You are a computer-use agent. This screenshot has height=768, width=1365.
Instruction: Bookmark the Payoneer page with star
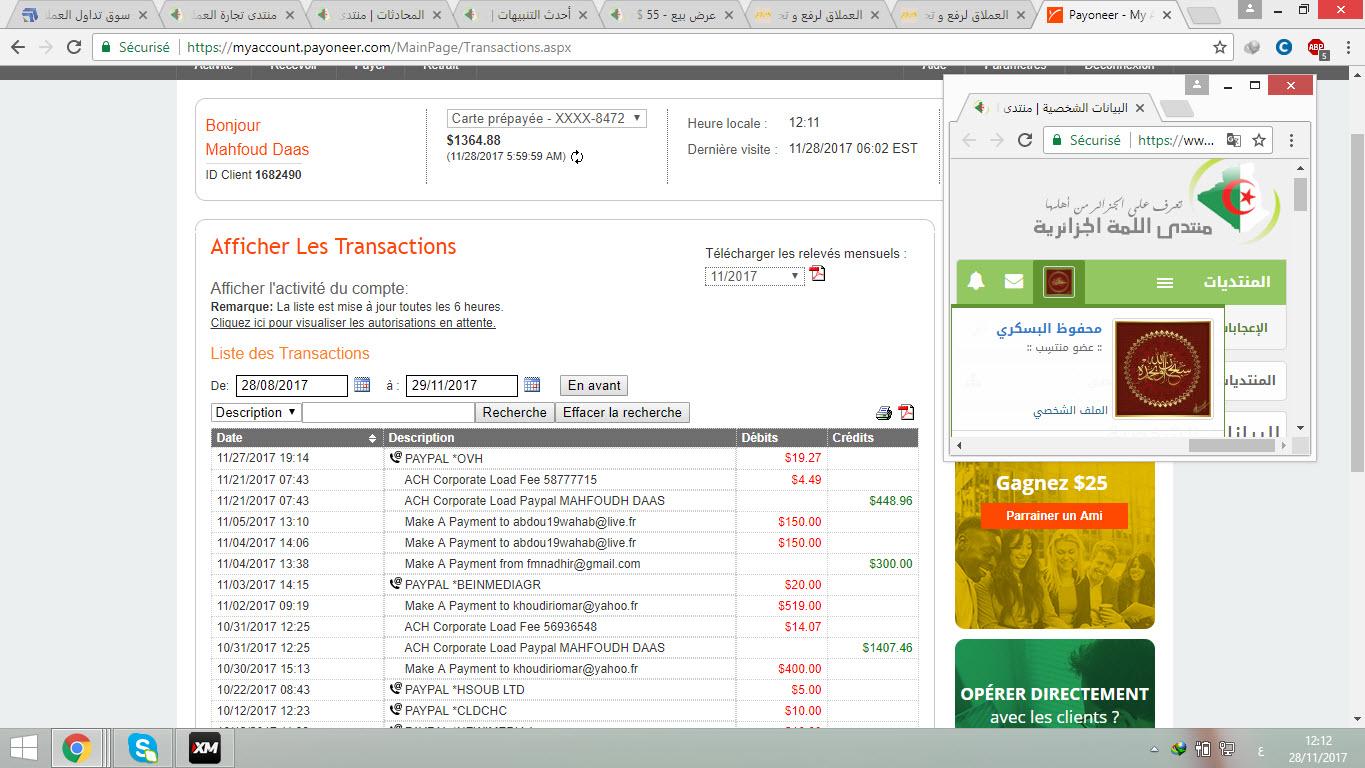[x=1219, y=47]
